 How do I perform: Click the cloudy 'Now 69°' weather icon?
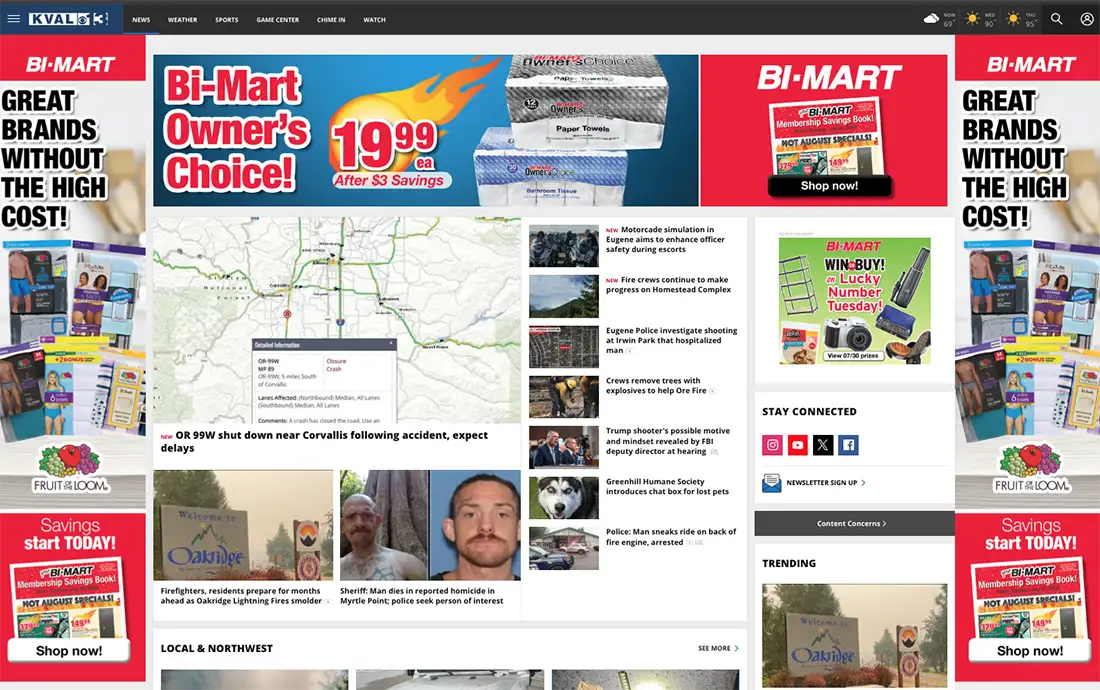[x=931, y=19]
